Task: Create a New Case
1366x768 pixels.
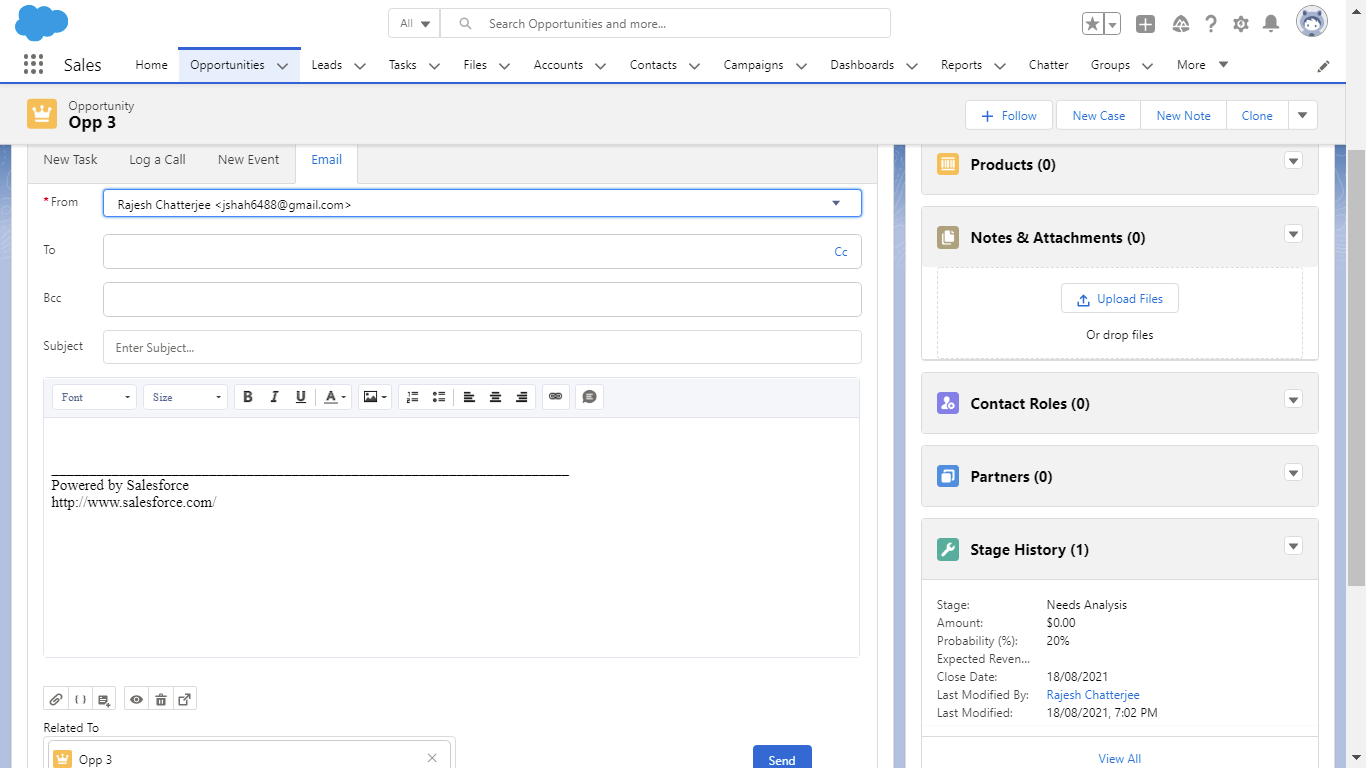Action: point(1099,115)
